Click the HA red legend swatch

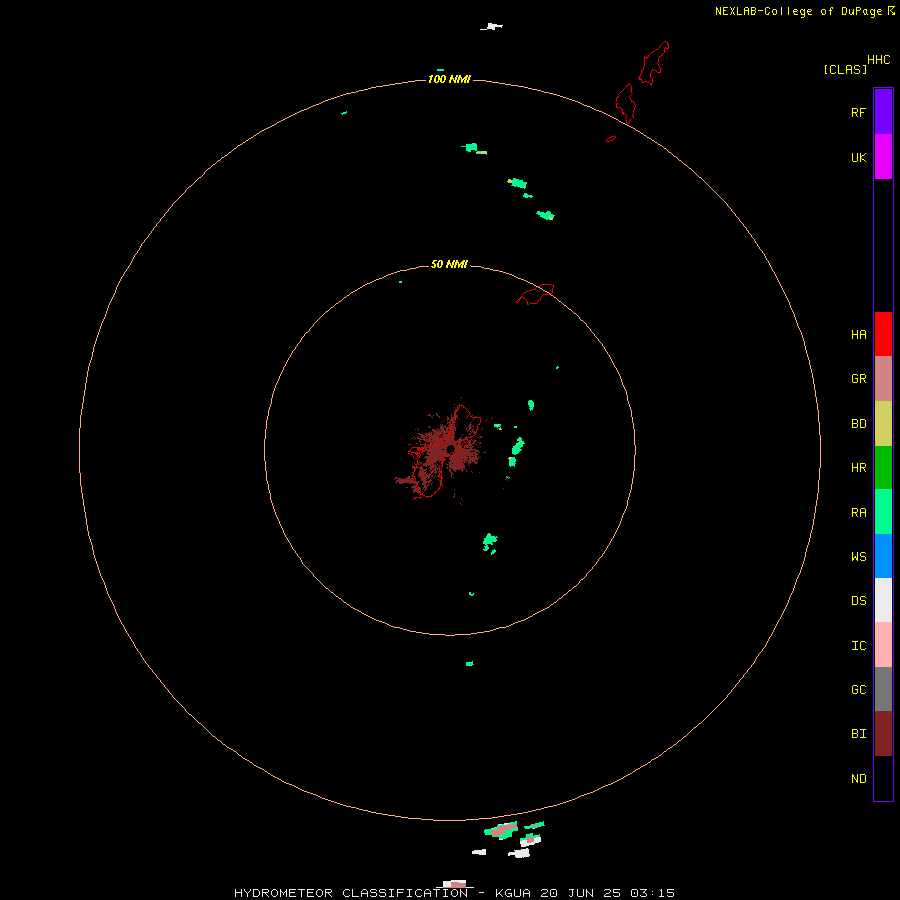[x=883, y=334]
